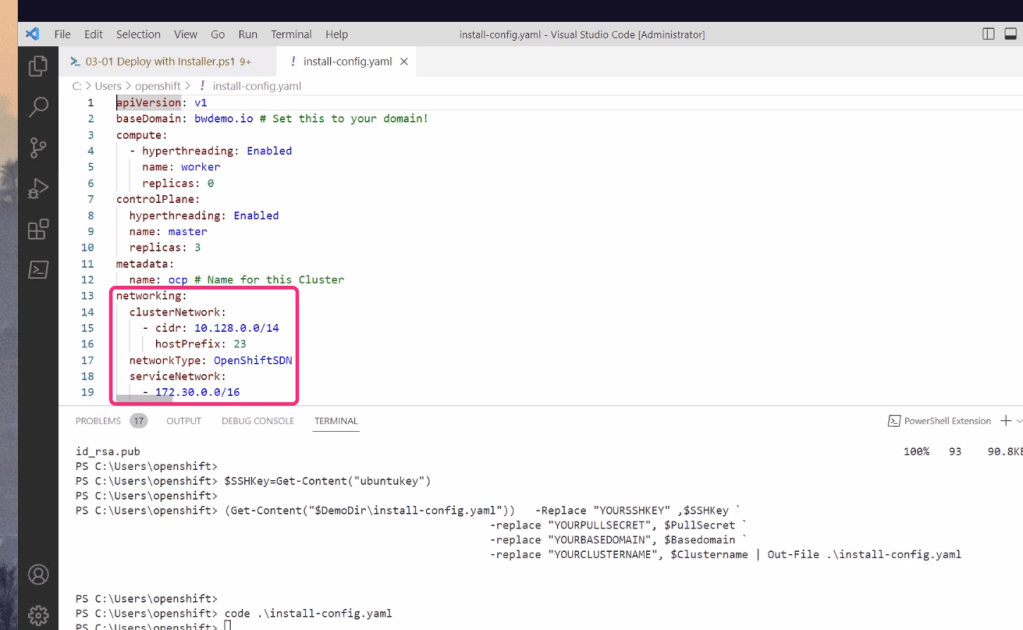Select the install-config.yaml editor tab
Viewport: 1023px width, 630px height.
point(347,61)
